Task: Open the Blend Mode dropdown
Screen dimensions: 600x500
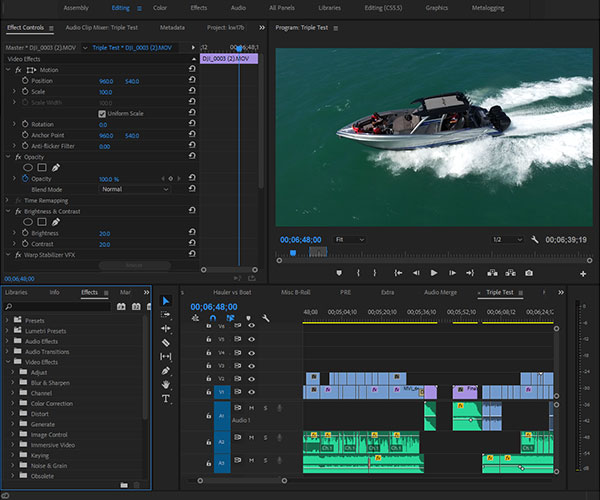Action: pos(133,189)
